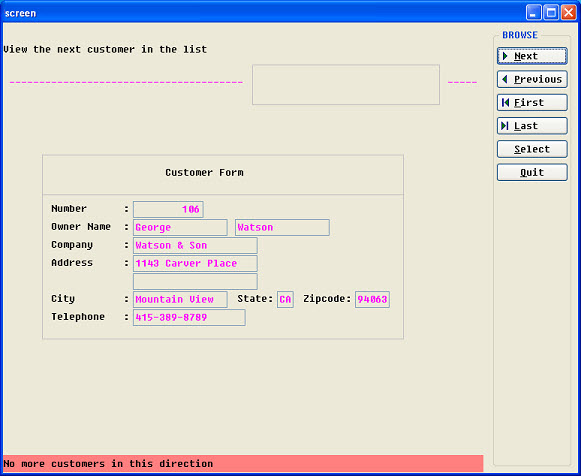
Task: Click the Owner Name label
Action: tap(81, 226)
